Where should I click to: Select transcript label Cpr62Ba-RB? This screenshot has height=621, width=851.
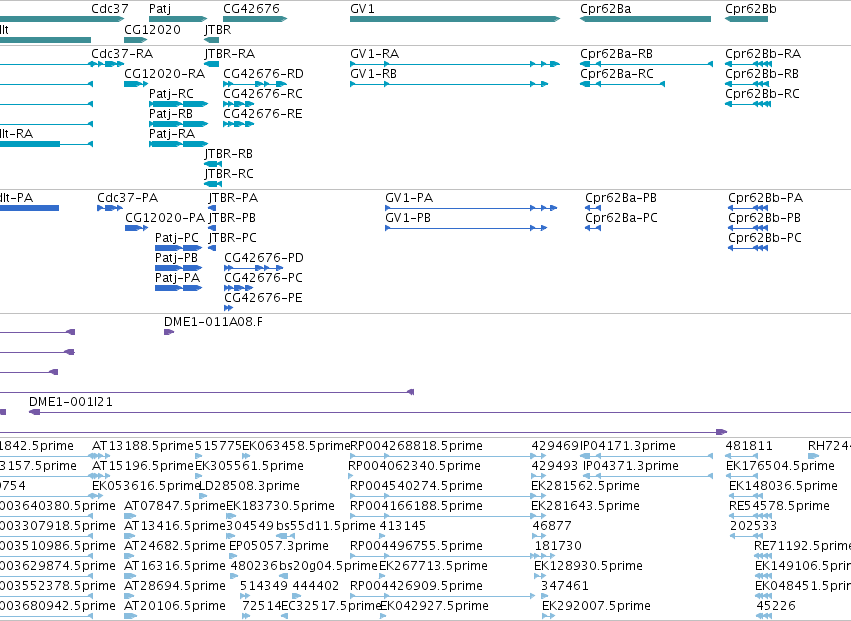pos(616,54)
